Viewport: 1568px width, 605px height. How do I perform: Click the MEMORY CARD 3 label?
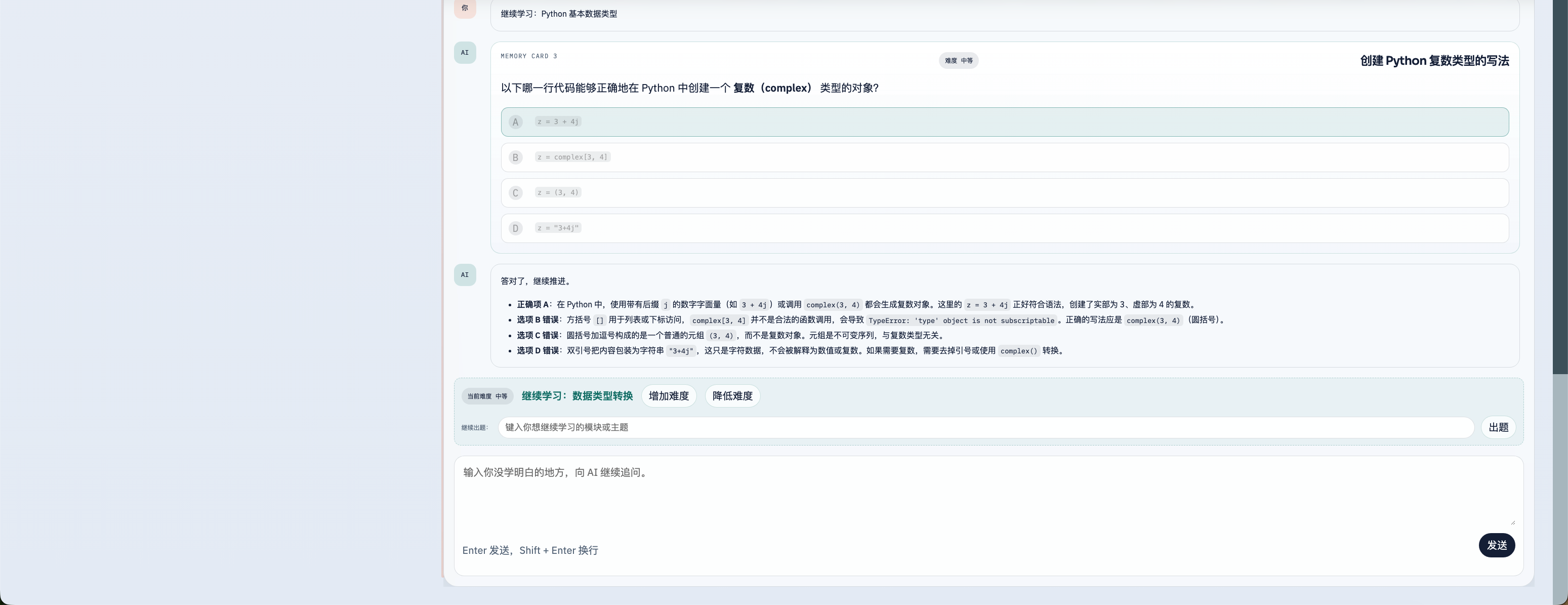[x=528, y=56]
